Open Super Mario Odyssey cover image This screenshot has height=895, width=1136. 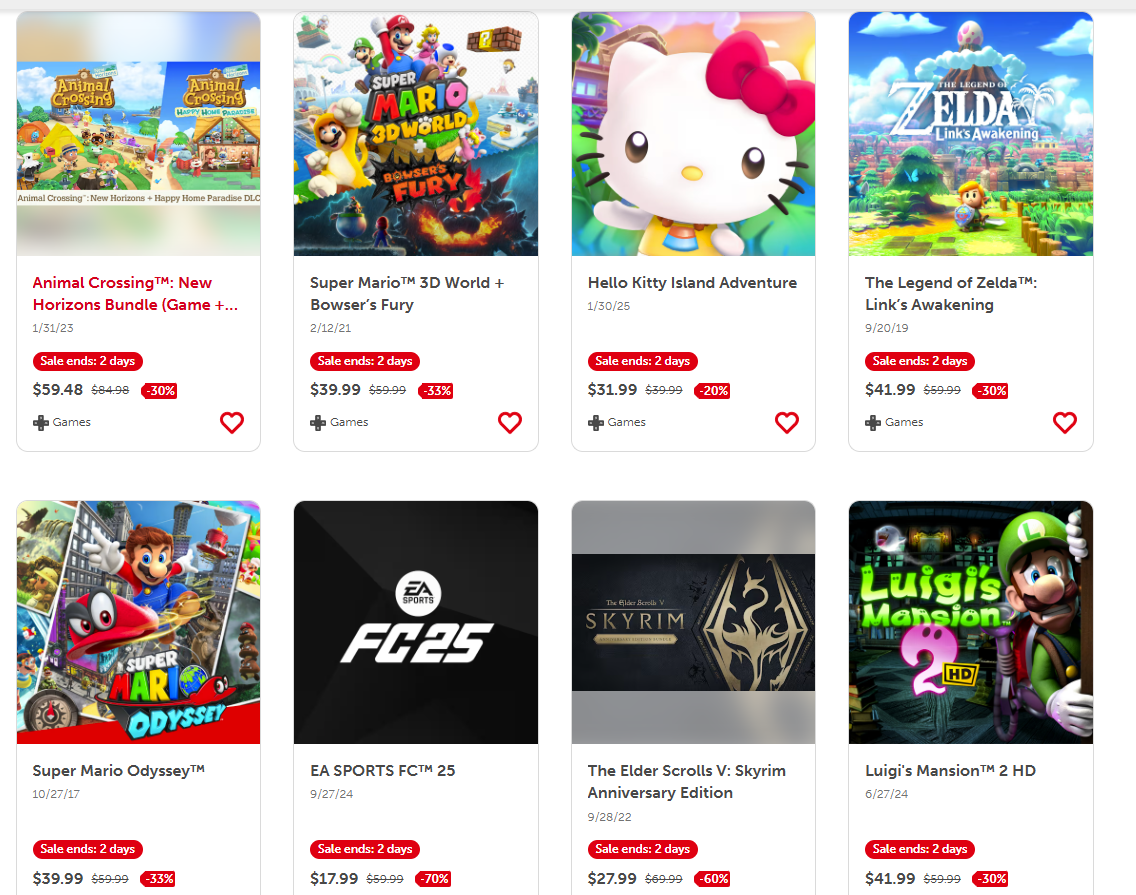click(x=138, y=622)
